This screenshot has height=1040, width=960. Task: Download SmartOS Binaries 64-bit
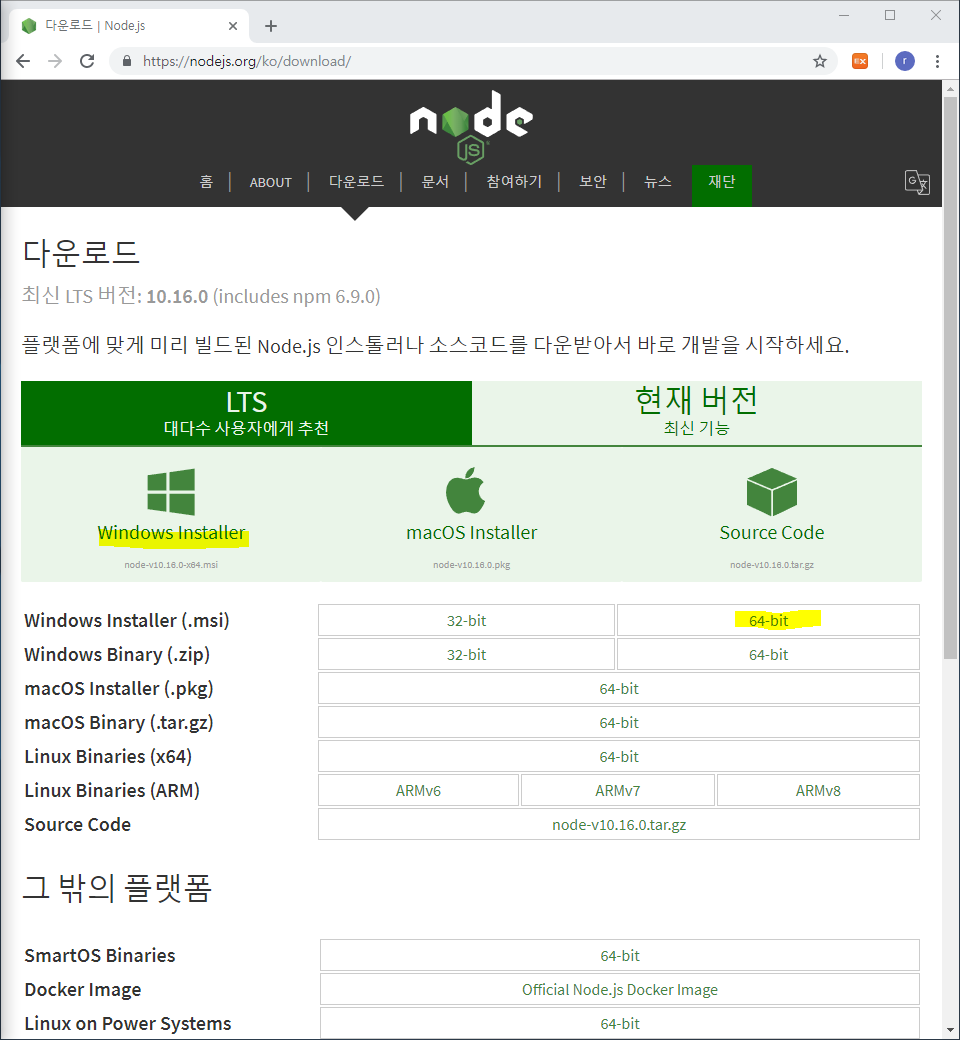(620, 955)
